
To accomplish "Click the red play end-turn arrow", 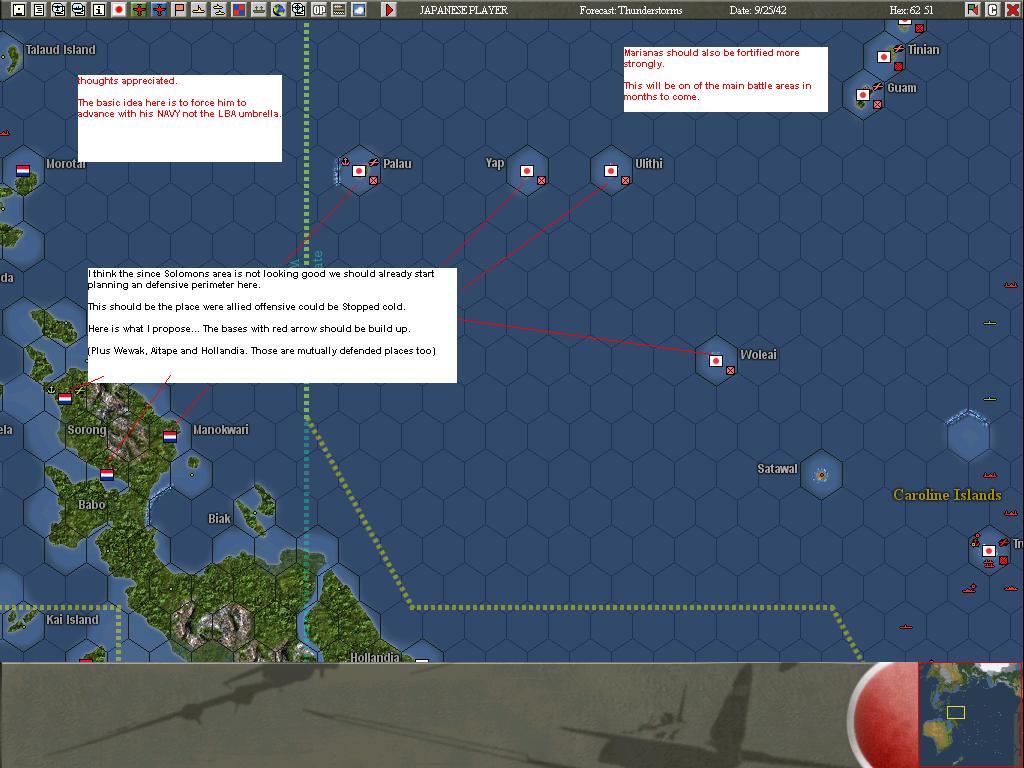I will click(x=389, y=10).
